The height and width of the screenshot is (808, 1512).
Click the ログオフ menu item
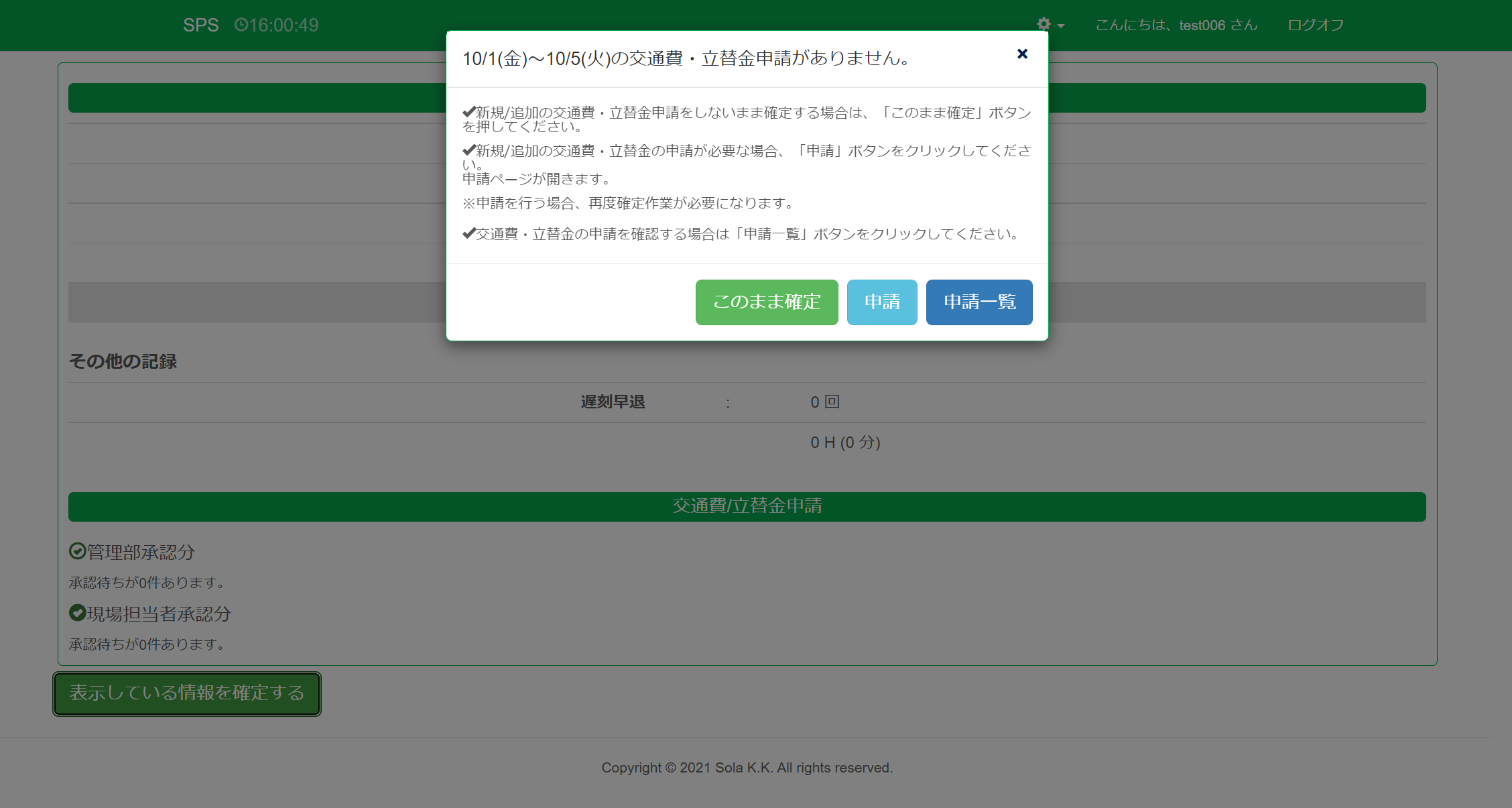coord(1315,25)
